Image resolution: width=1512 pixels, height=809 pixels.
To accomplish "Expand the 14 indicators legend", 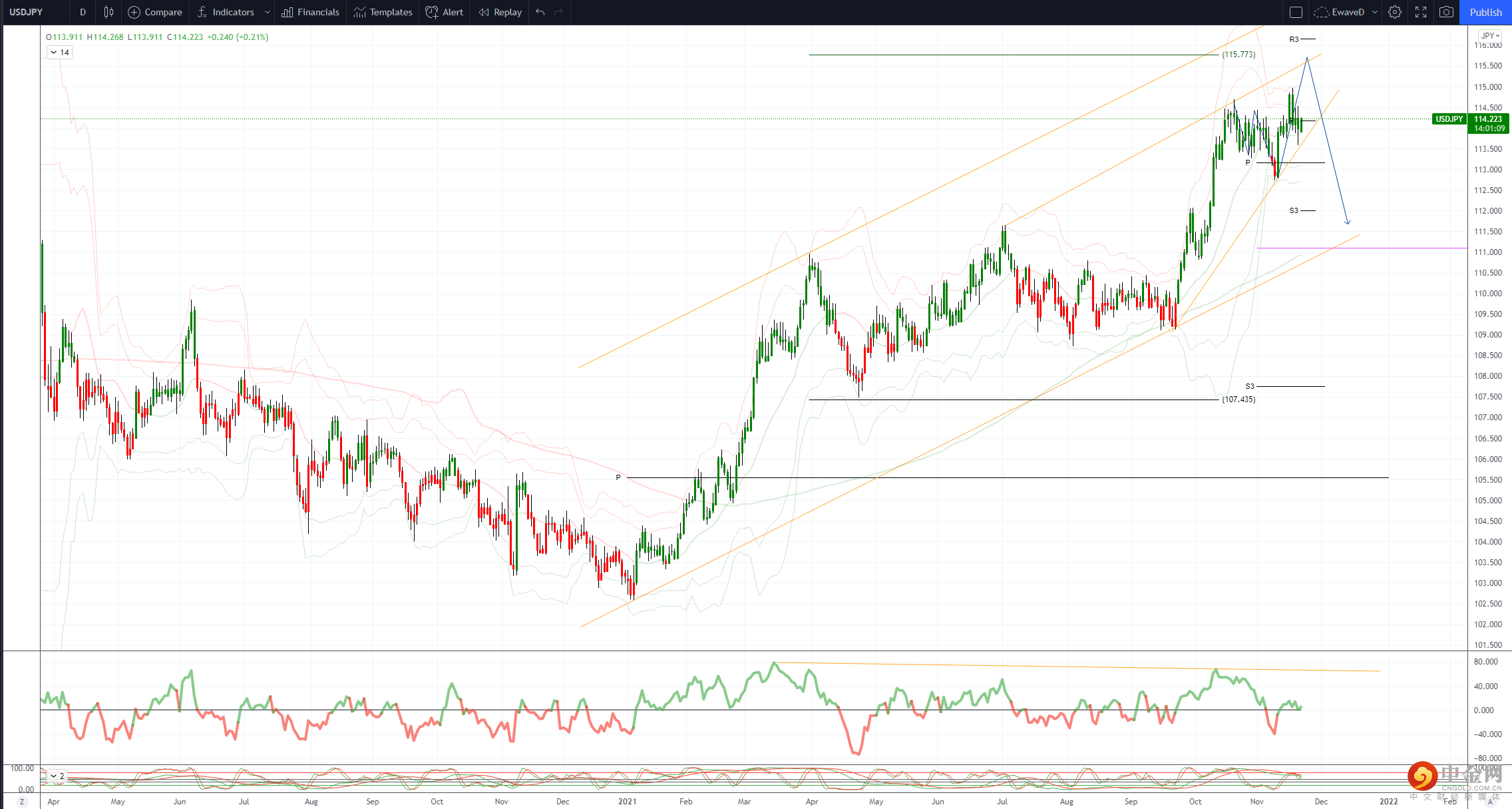I will pos(59,53).
